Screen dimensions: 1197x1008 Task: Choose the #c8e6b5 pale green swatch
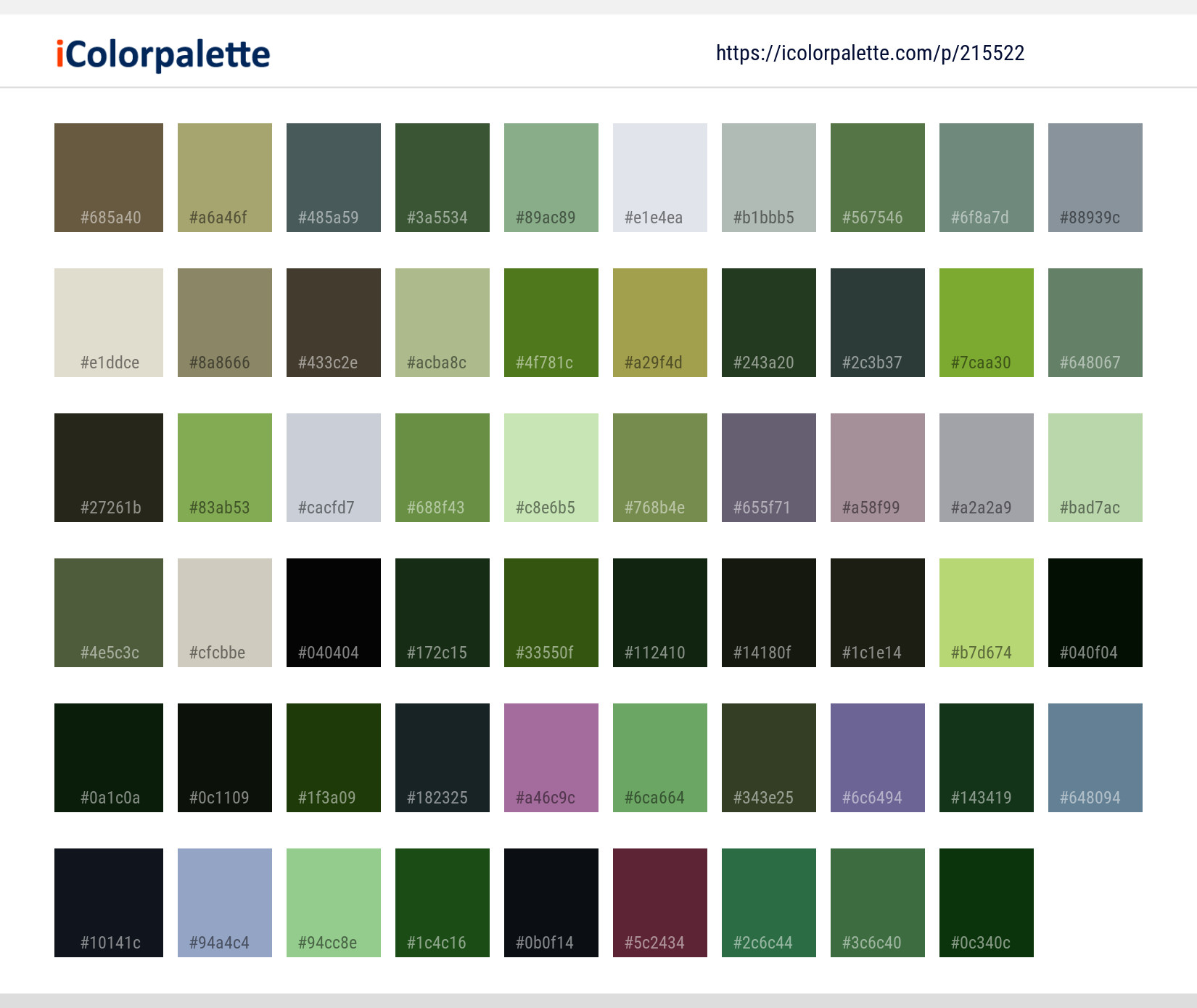pos(551,468)
